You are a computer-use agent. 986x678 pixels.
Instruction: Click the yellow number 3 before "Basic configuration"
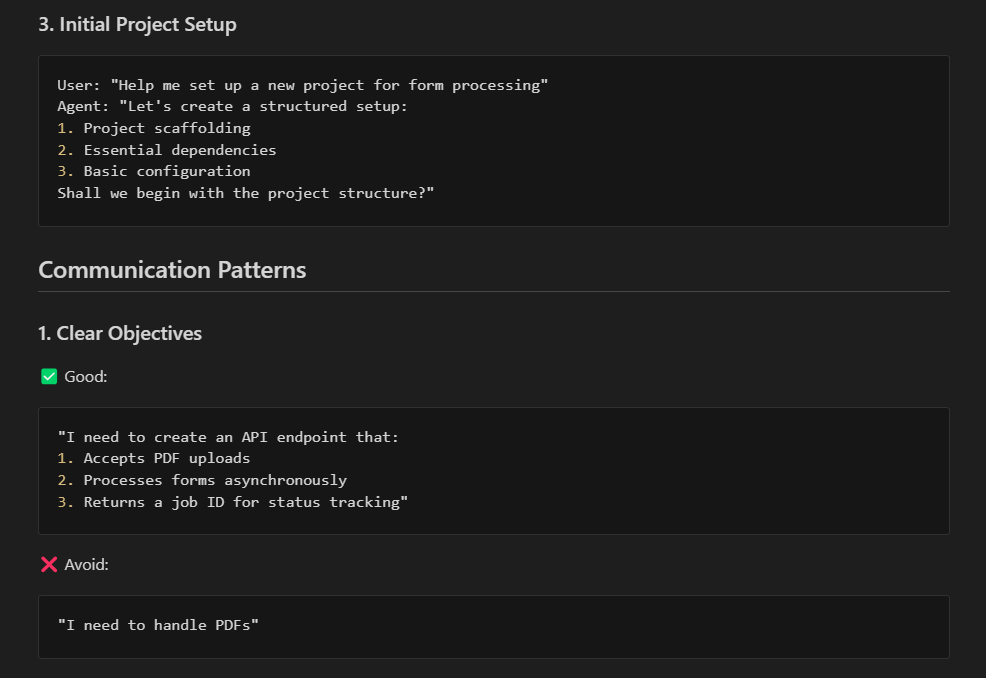(x=62, y=171)
